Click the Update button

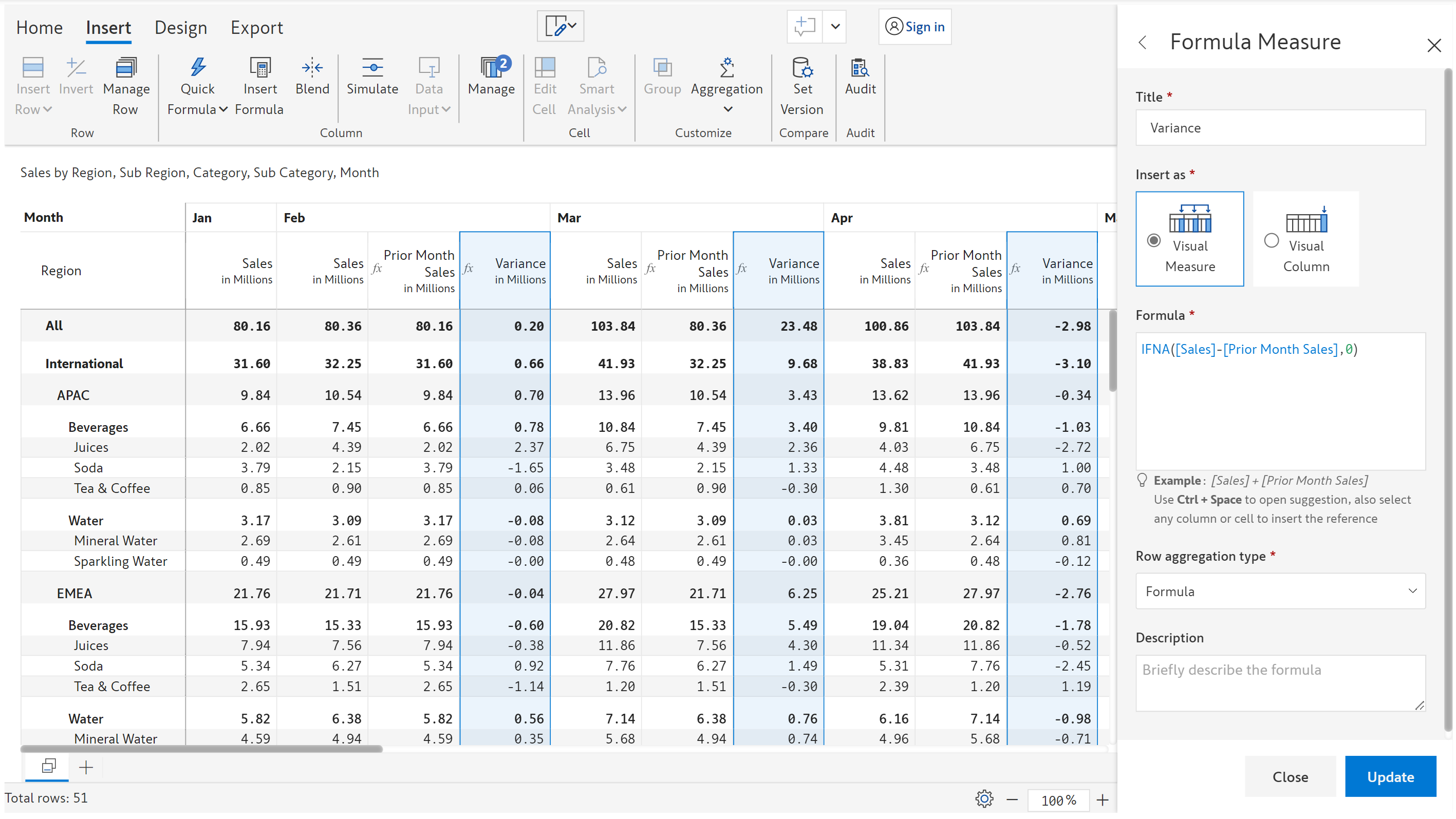point(1390,776)
